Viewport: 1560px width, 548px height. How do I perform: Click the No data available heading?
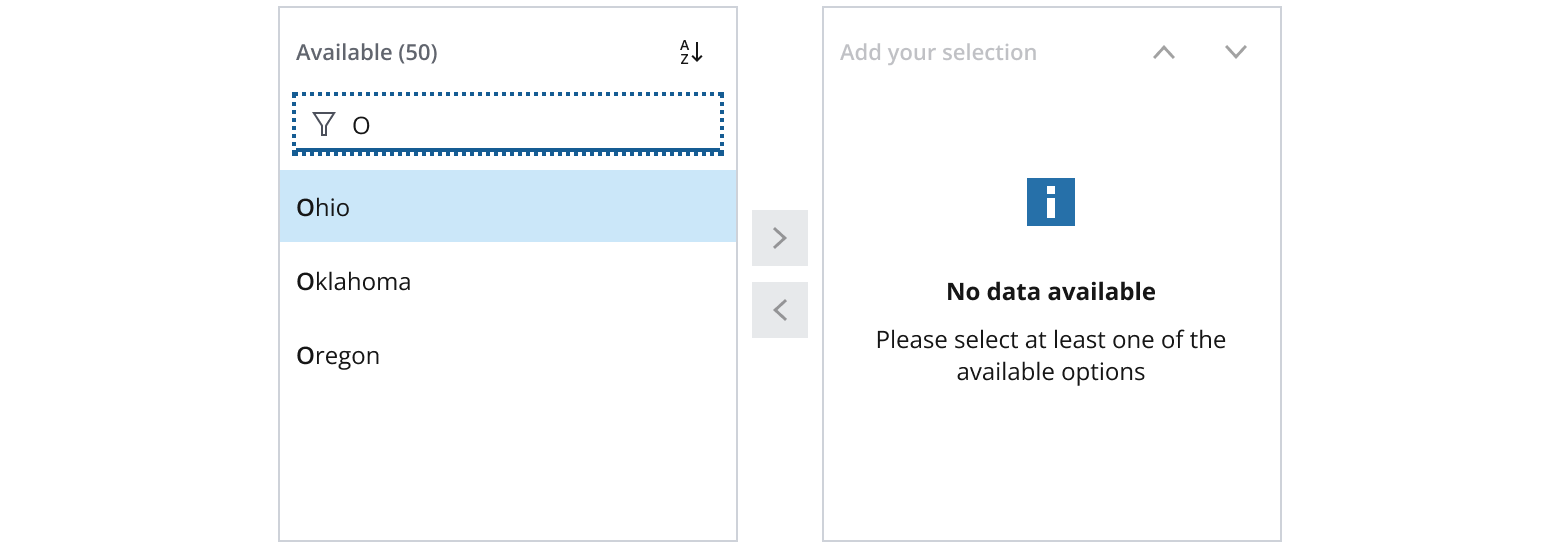(x=1050, y=292)
